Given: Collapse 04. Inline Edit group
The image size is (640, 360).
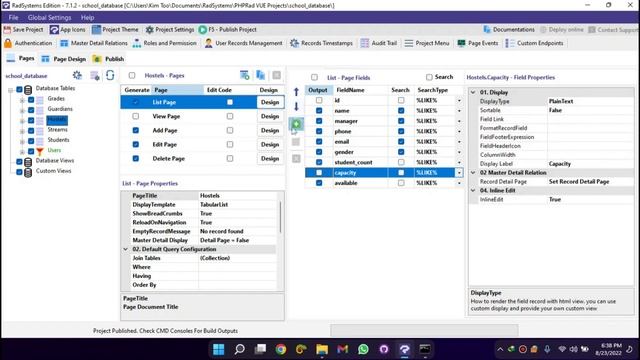Looking at the screenshot, I should (x=473, y=191).
